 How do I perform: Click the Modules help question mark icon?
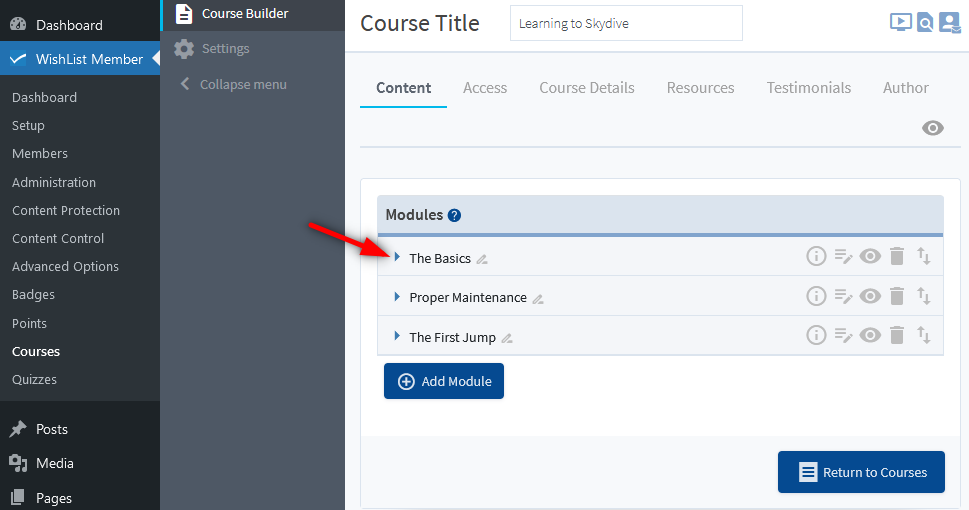coord(454,215)
